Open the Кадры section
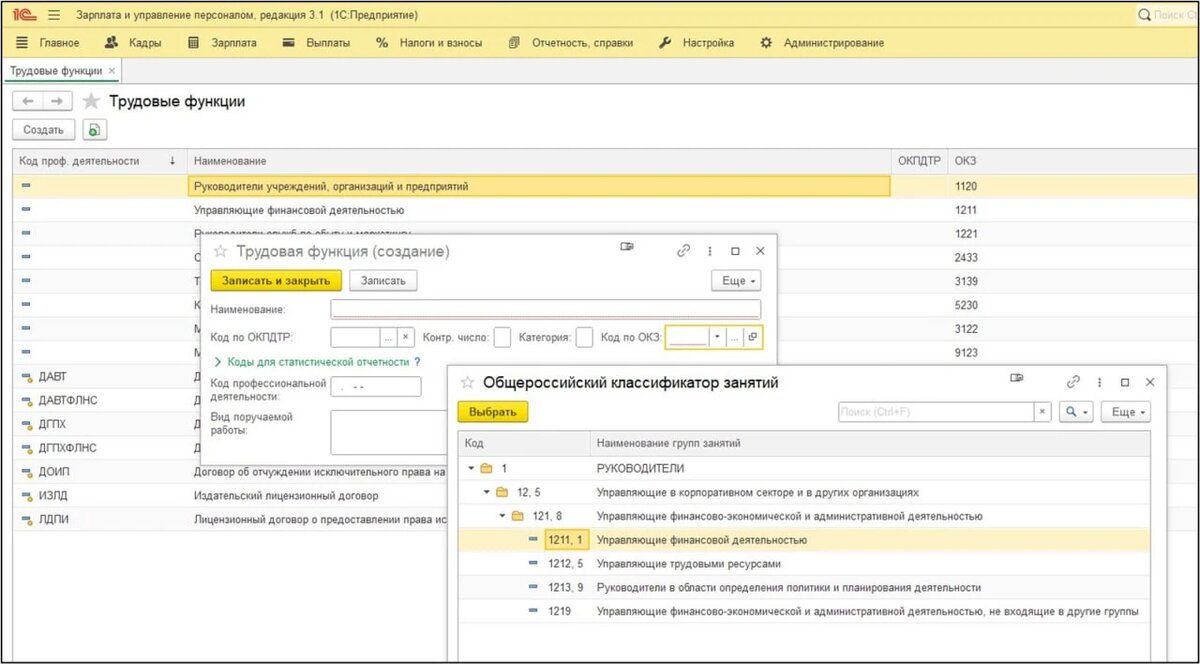1200x664 pixels. pyautogui.click(x=132, y=43)
